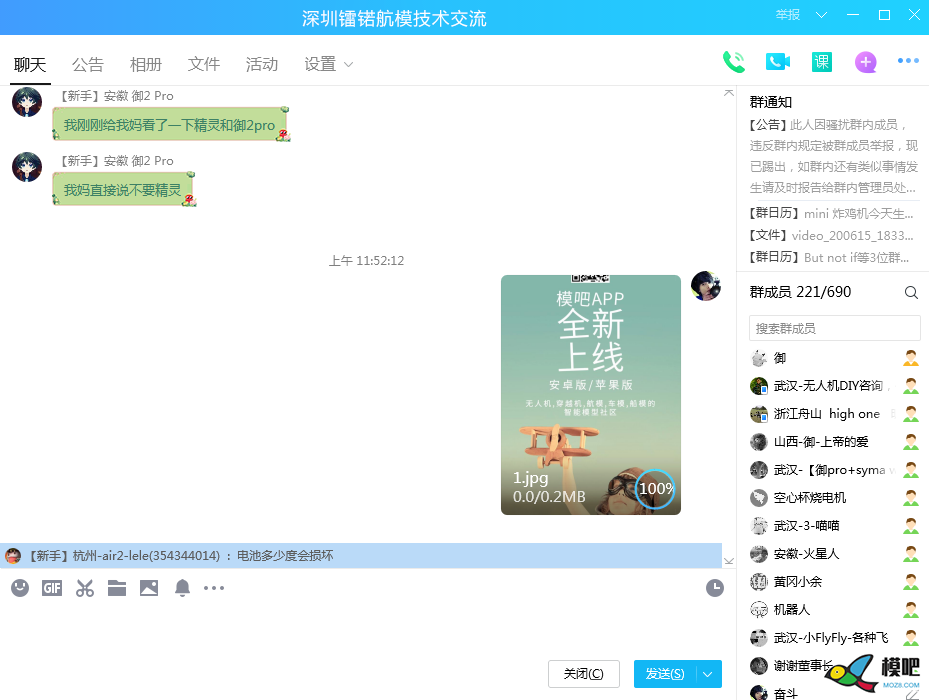Click avatar of 空心杯烧电机
Viewport: 929px width, 700px height.
(759, 498)
